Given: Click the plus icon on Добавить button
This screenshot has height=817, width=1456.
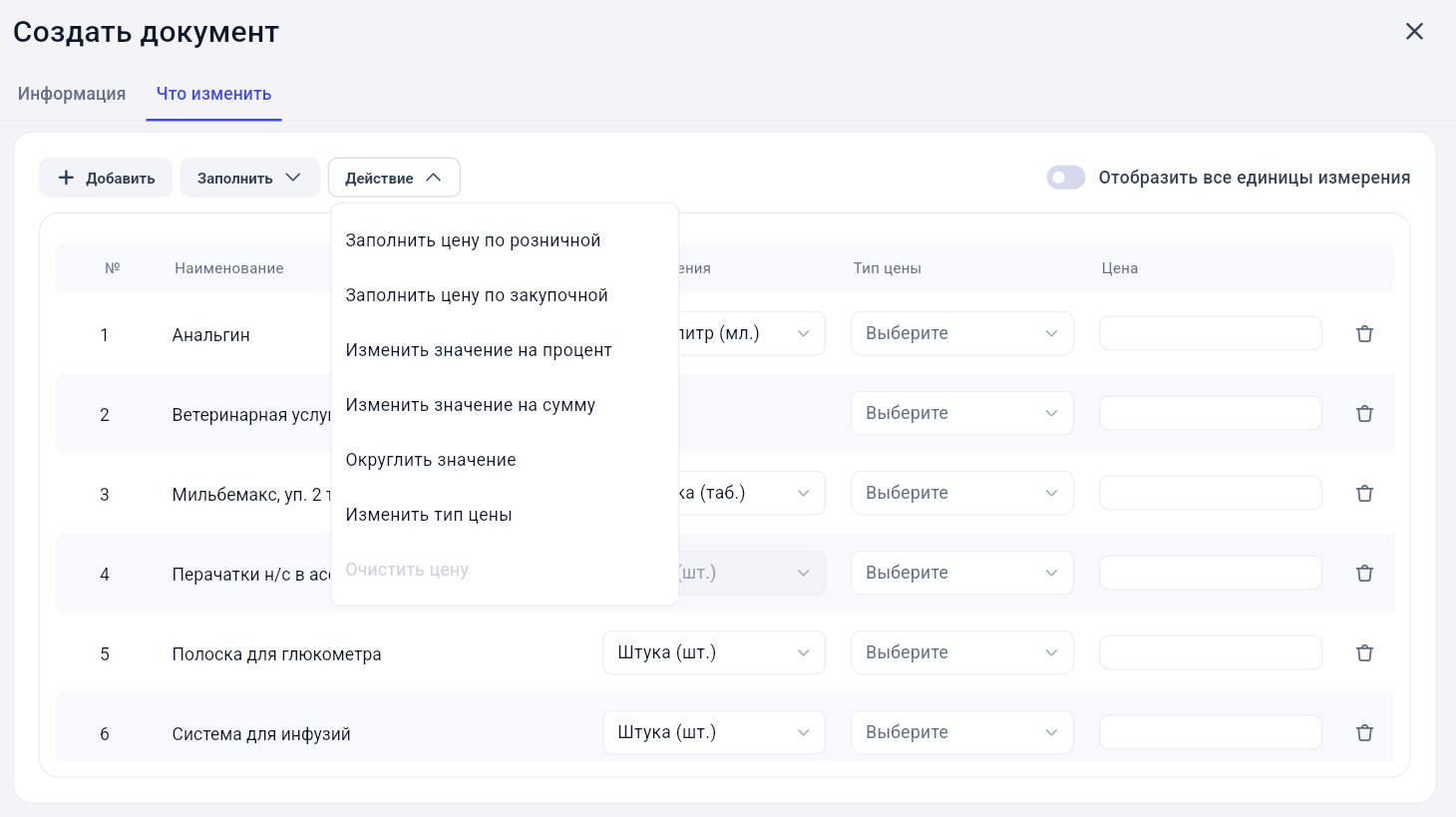Looking at the screenshot, I should (66, 178).
